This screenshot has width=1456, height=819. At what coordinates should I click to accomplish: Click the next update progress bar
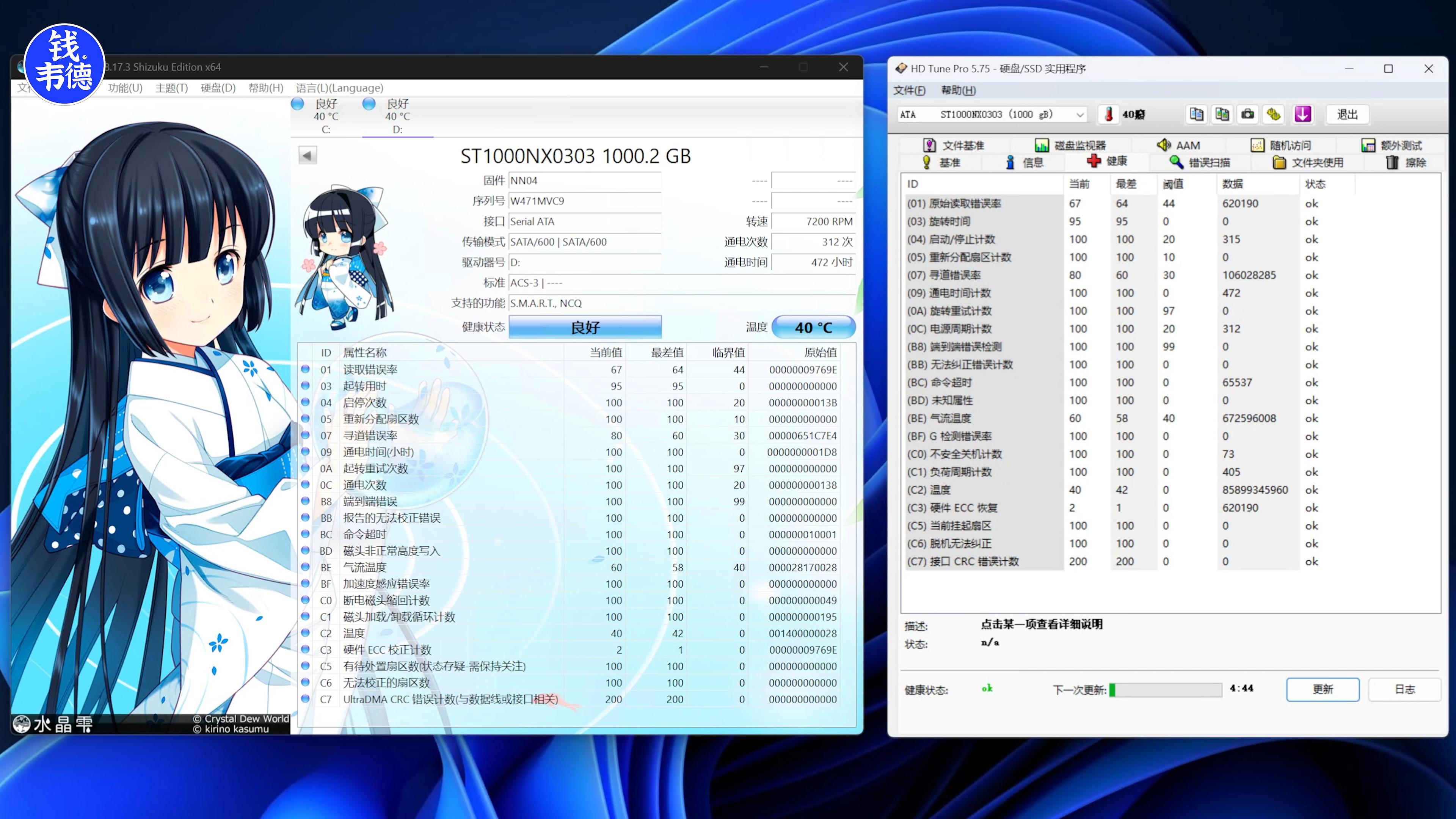(x=1166, y=690)
